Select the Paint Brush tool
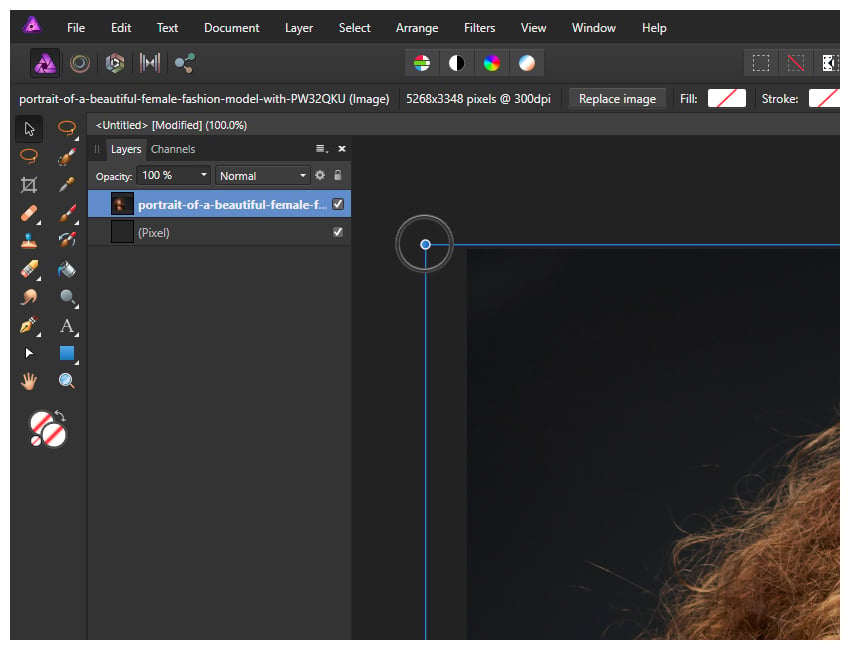The image size is (850, 650). click(x=67, y=213)
